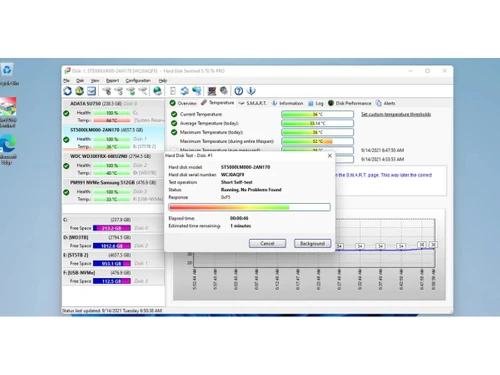Send disk test to Background
Viewport: 500px width, 375px height.
pyautogui.click(x=312, y=243)
